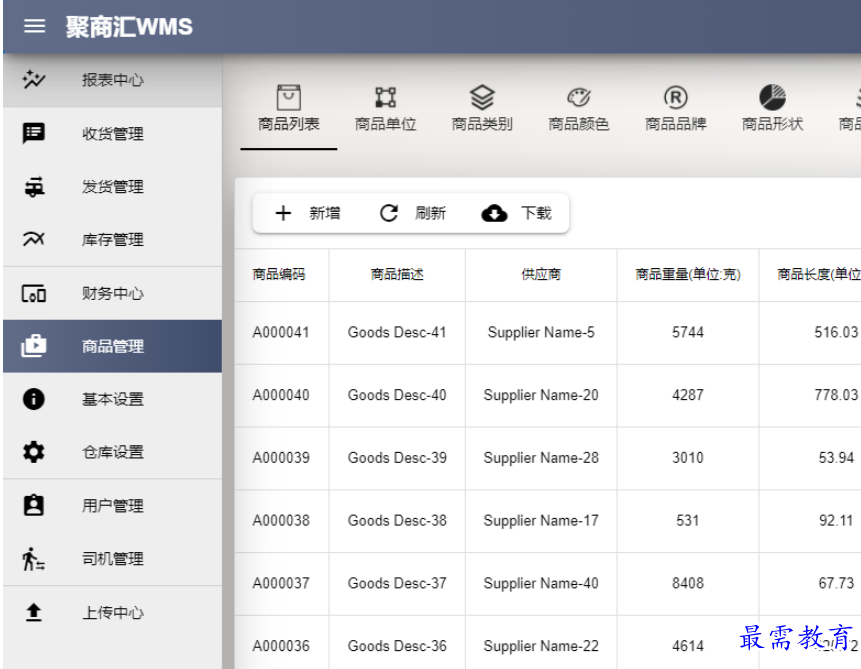The width and height of the screenshot is (861, 669).
Task: Switch to the 商品类别 tab
Action: [x=482, y=110]
